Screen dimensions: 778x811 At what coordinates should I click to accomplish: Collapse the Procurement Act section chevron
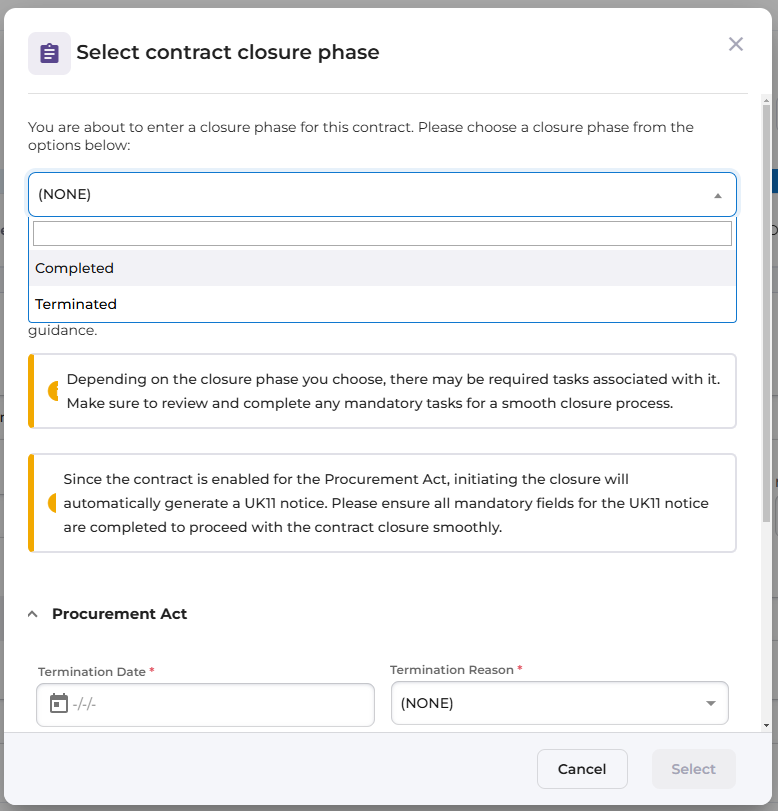click(33, 614)
